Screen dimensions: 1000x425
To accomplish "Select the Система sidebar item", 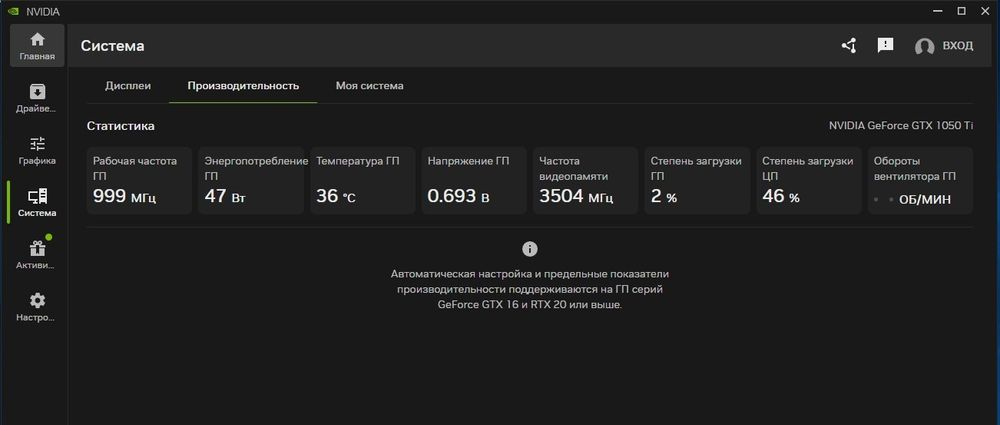I will (x=37, y=203).
